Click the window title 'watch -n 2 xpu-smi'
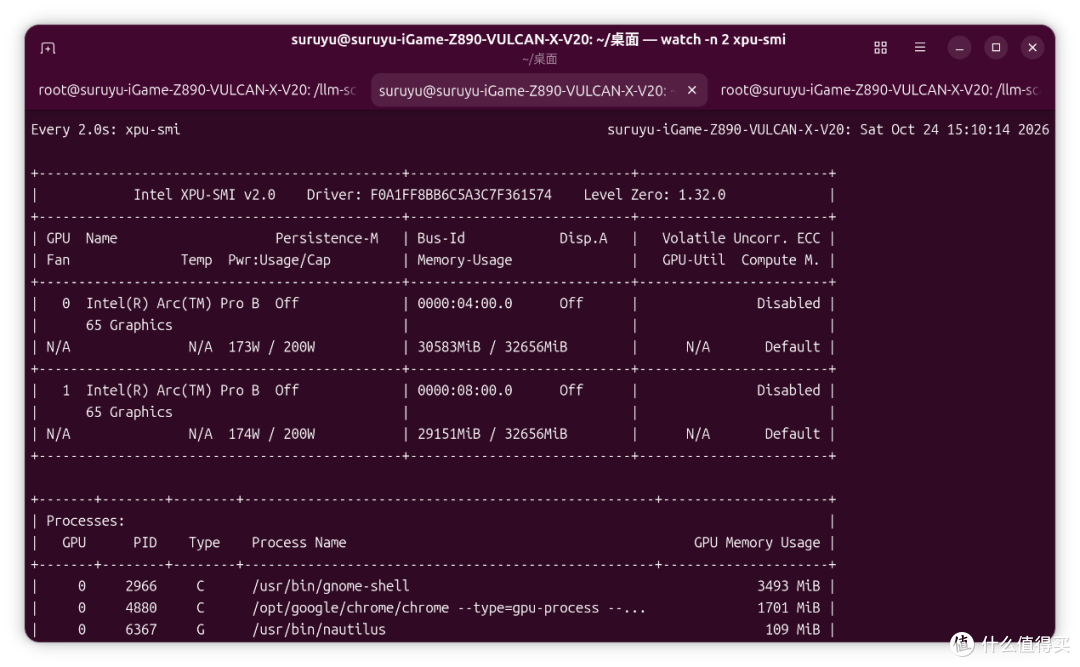Viewport: 1080px width, 667px height. pyautogui.click(x=723, y=40)
